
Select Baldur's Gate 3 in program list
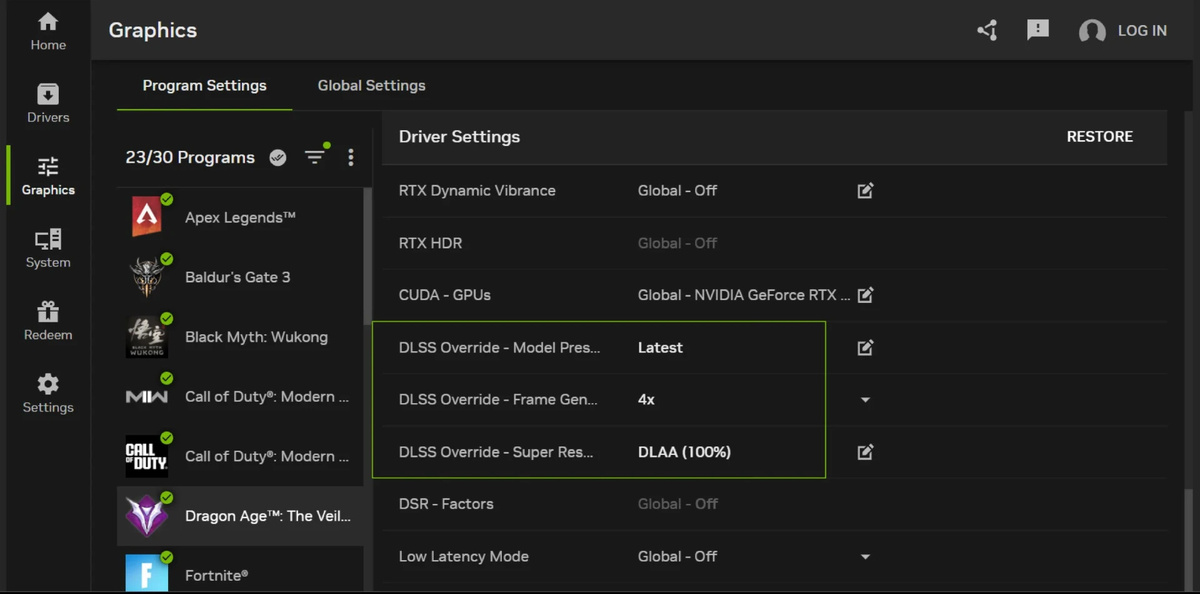[237, 277]
